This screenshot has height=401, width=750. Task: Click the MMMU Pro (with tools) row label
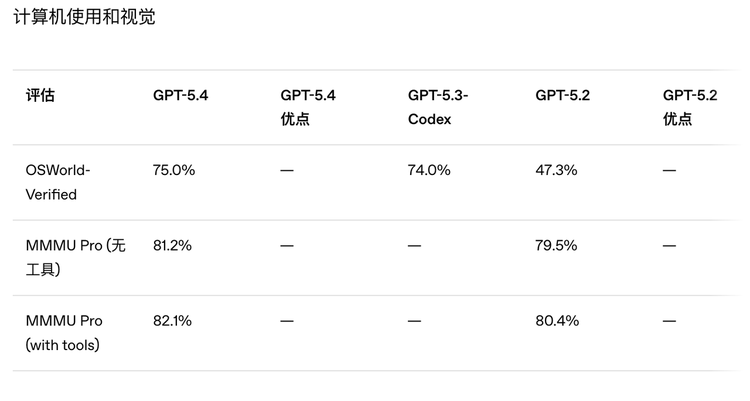point(65,333)
